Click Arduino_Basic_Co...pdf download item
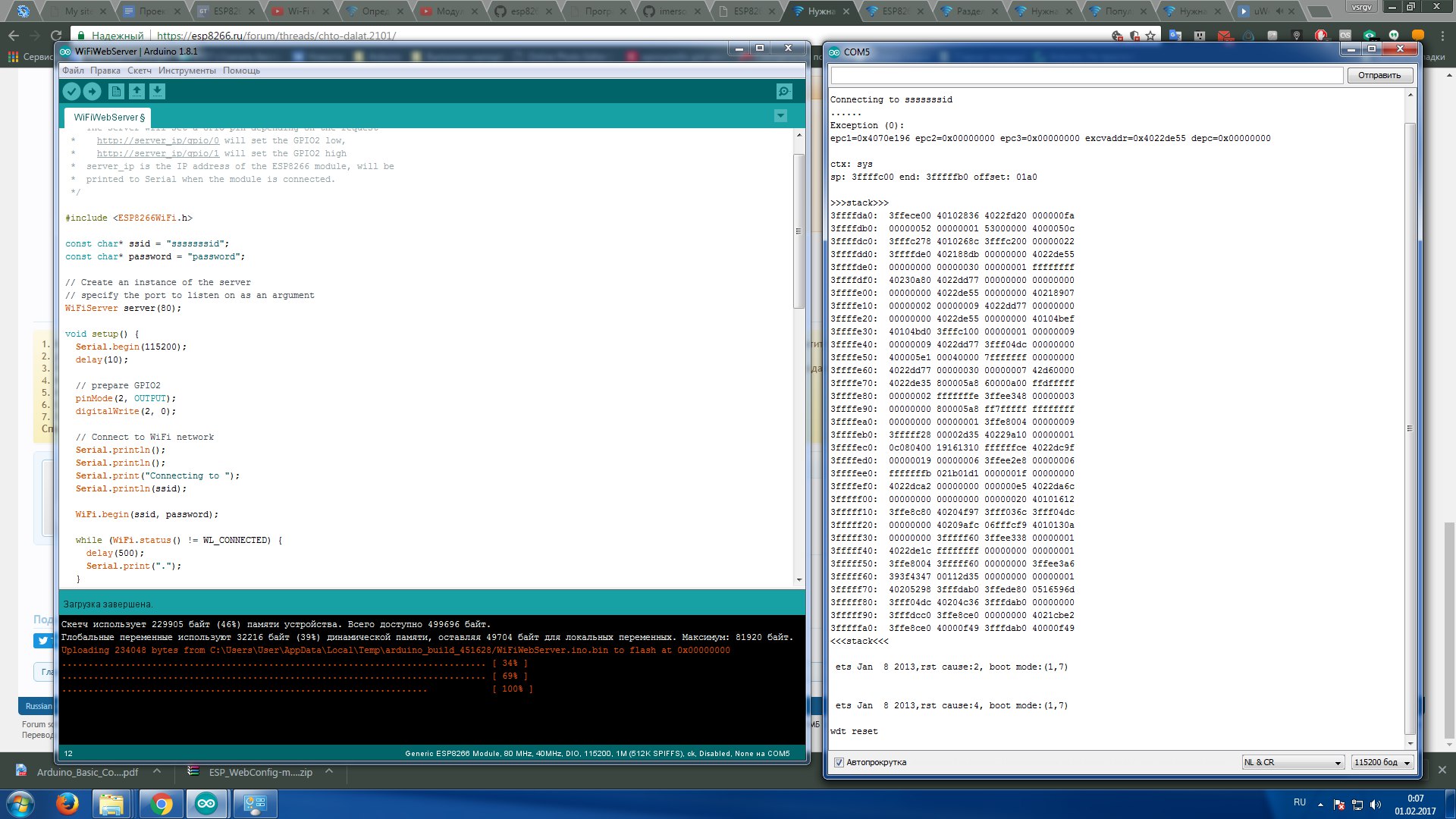This screenshot has height=819, width=1456. 77,772
